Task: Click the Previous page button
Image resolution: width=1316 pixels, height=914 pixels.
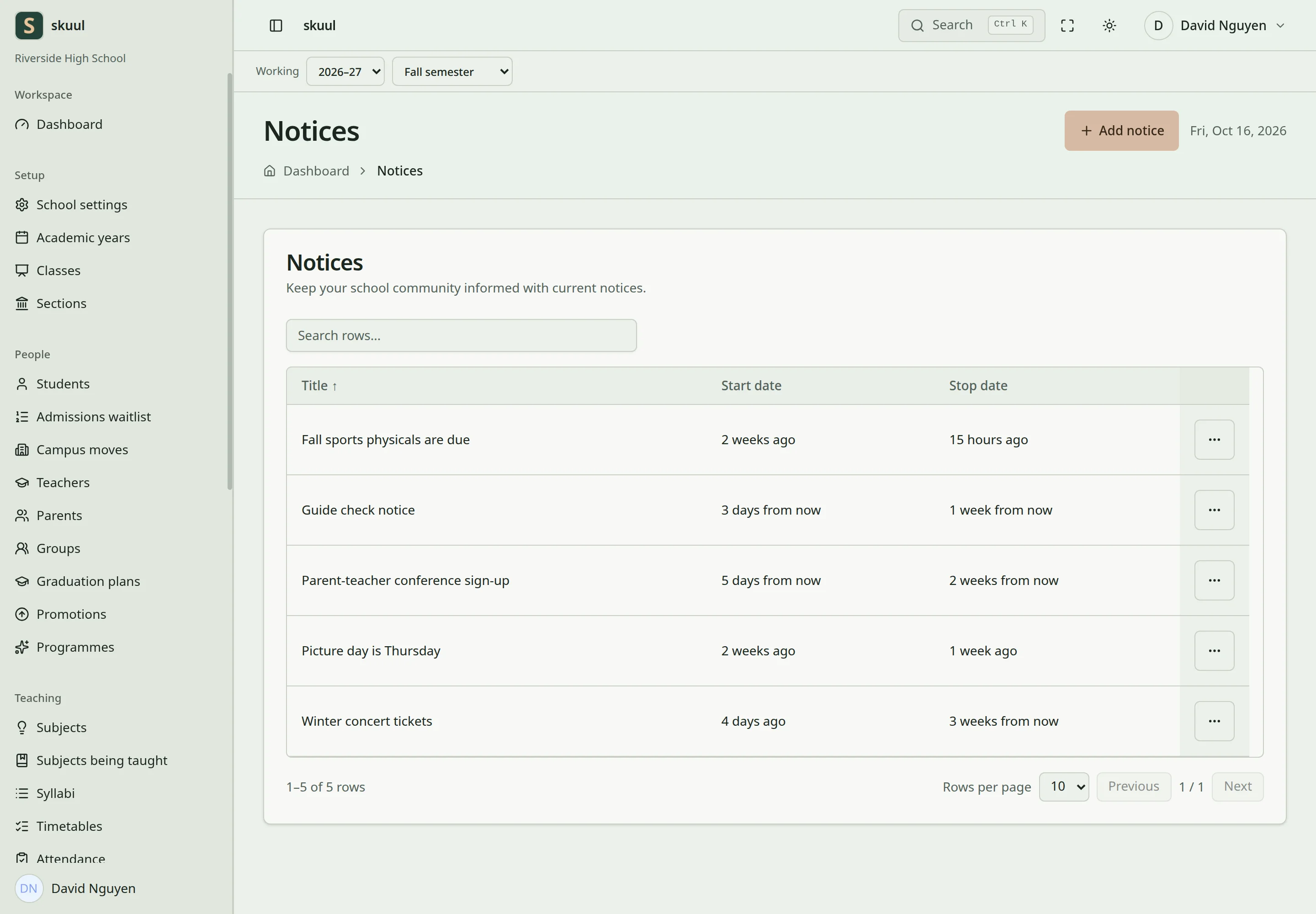Action: (x=1134, y=787)
